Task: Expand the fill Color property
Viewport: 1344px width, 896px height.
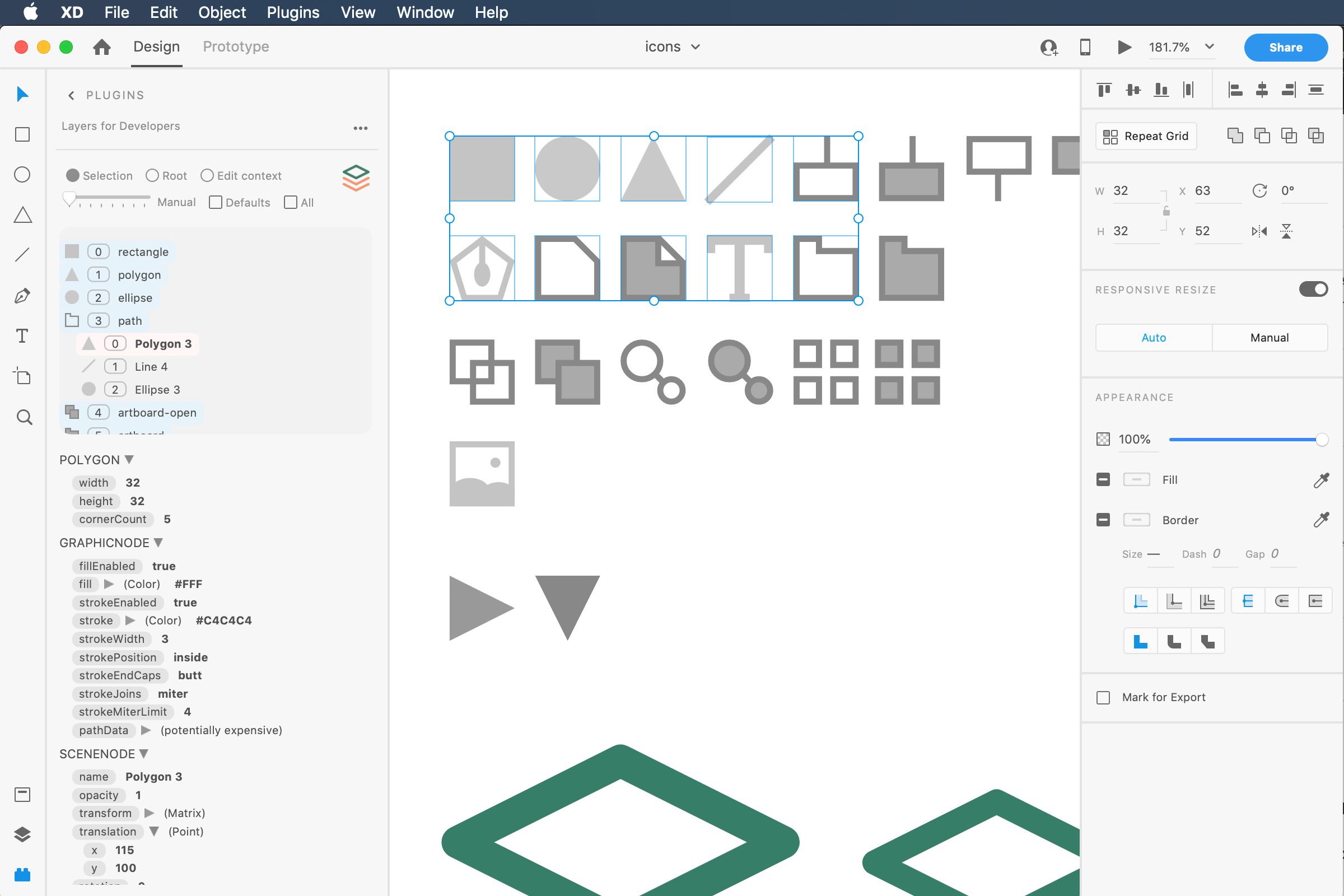Action: click(109, 584)
